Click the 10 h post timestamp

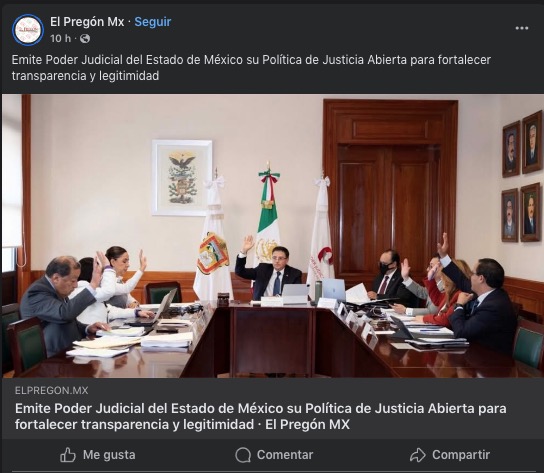(60, 39)
